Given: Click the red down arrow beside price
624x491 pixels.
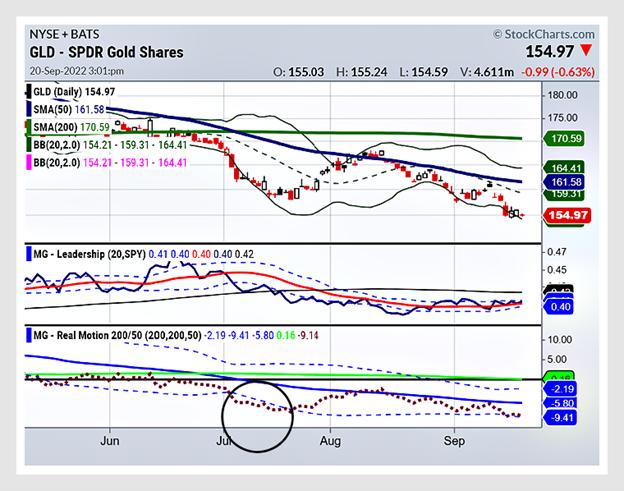Looking at the screenshot, I should click(586, 51).
